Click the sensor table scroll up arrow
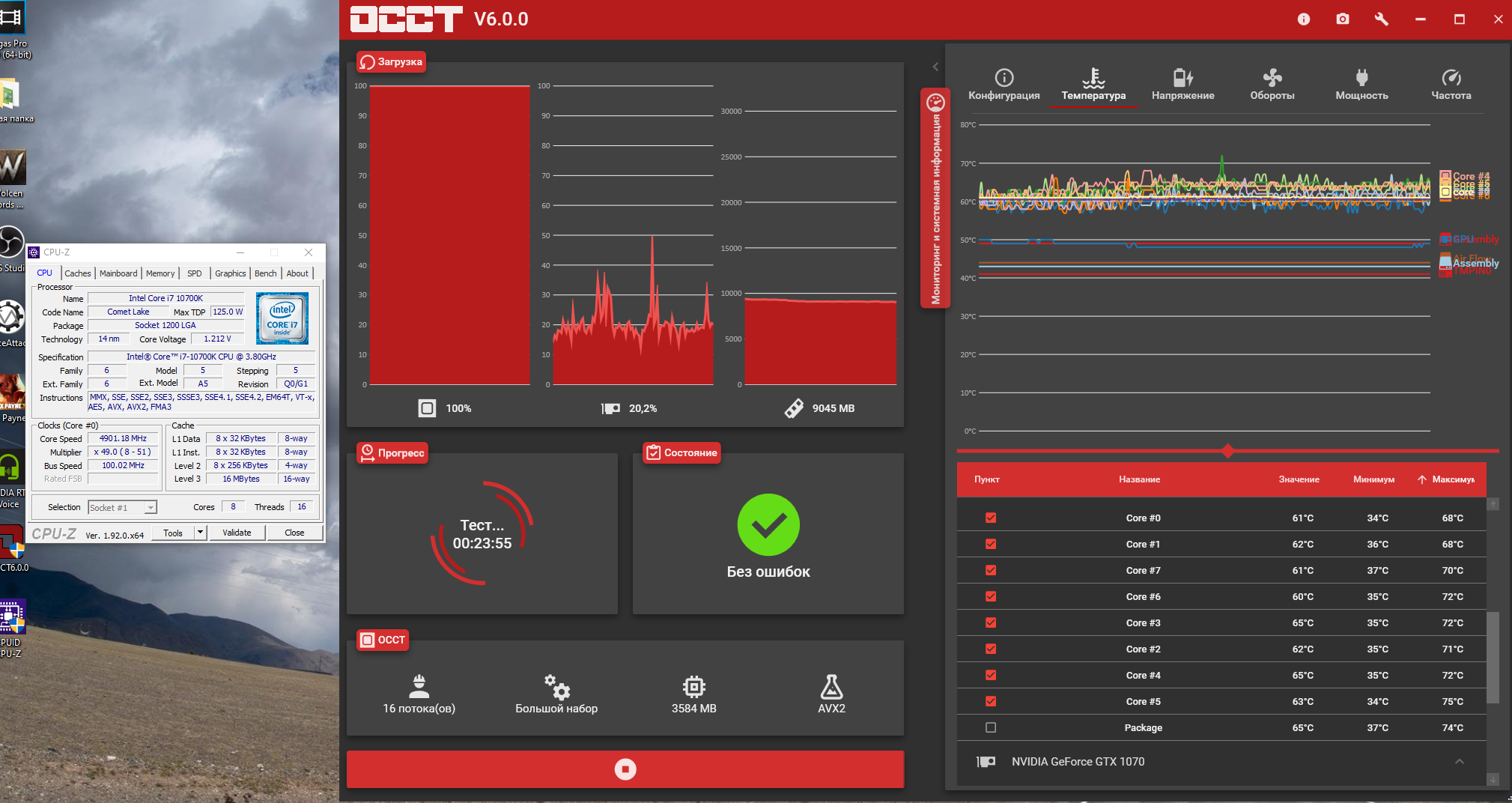 coord(1493,504)
